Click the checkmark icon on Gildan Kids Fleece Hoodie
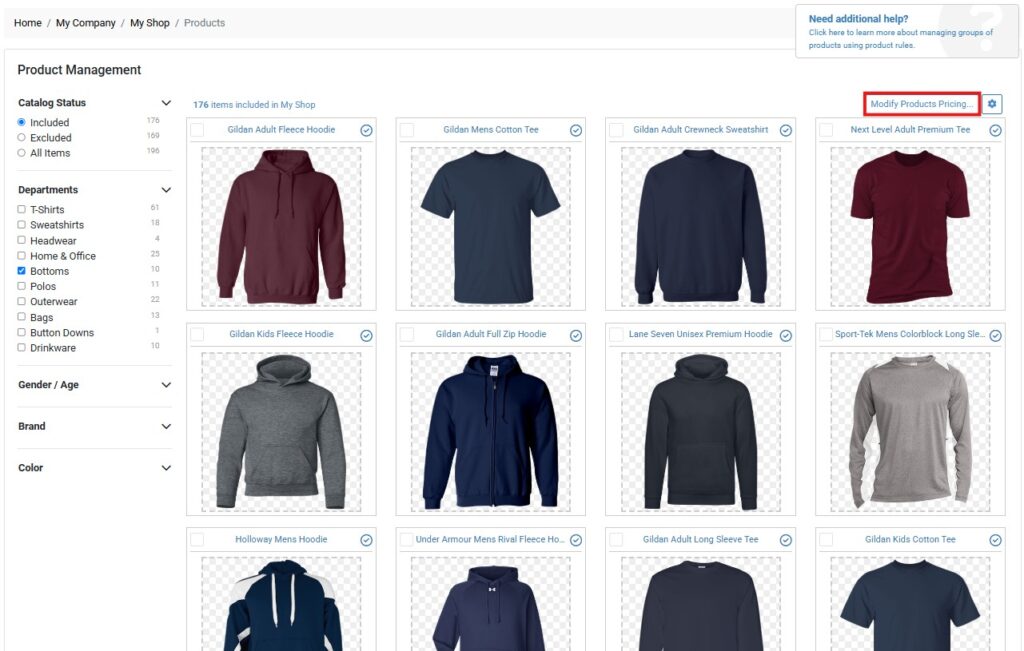Viewport: 1024px width, 651px height. point(366,336)
